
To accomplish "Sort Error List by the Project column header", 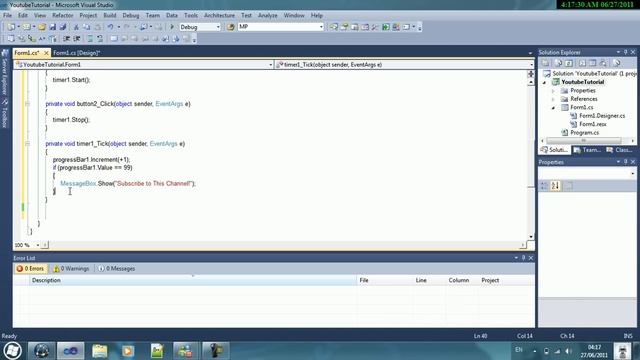I will pyautogui.click(x=507, y=280).
